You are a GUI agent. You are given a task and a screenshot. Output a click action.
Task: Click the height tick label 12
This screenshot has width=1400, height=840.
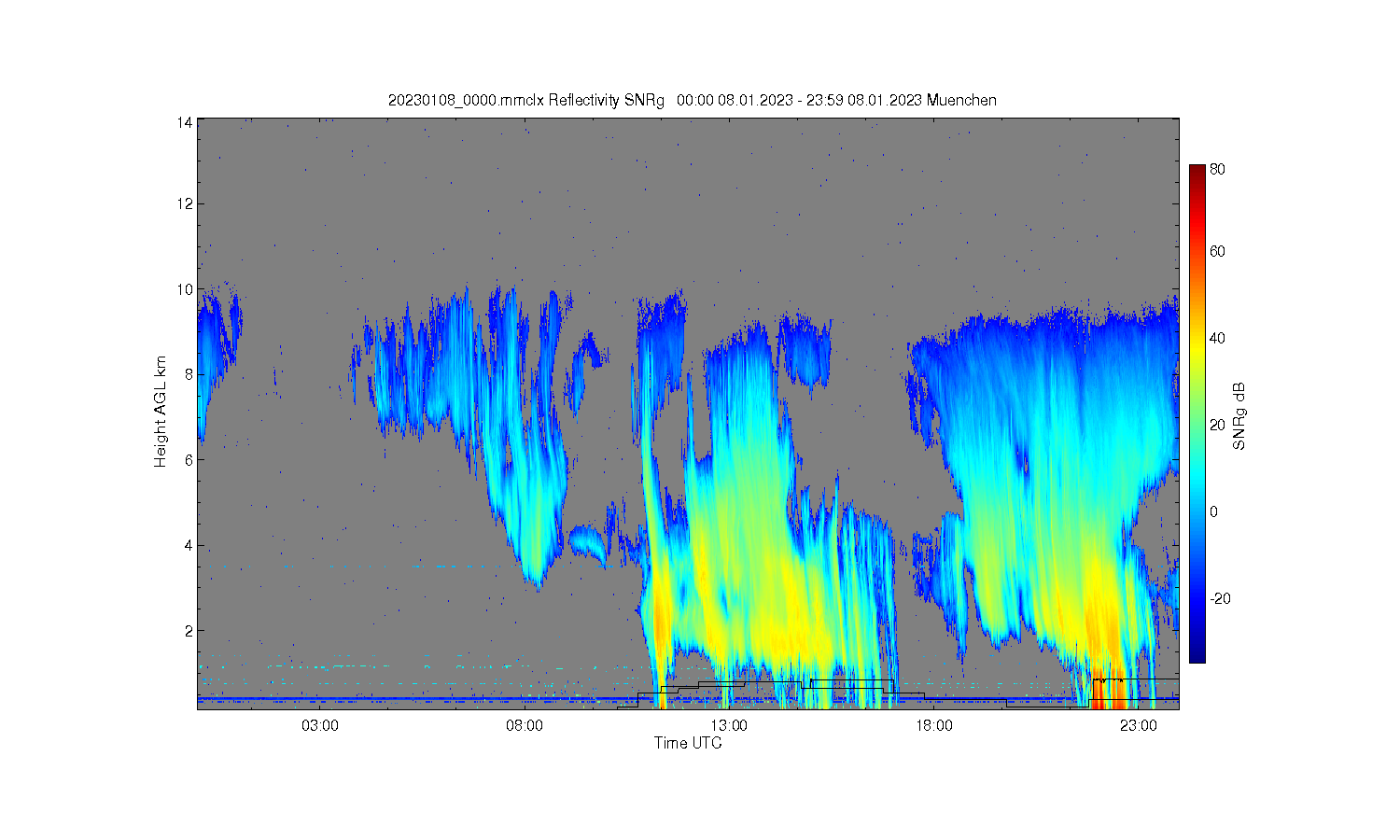(185, 203)
